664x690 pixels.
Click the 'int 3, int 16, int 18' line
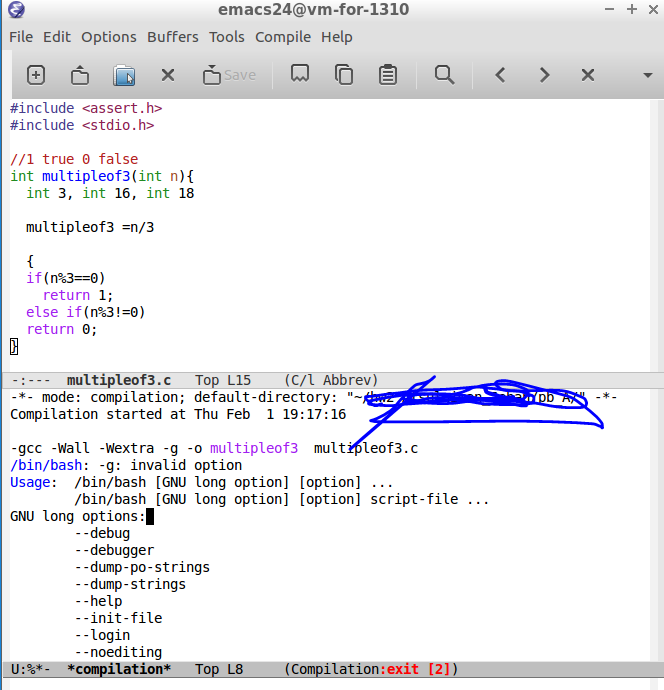[x=110, y=194]
